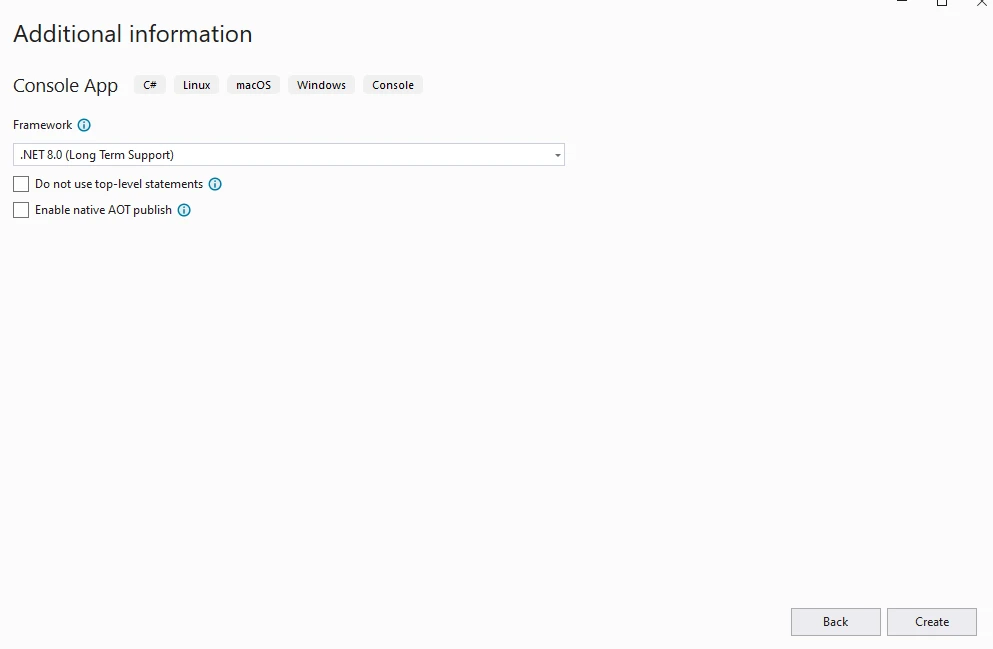Click the Linux platform tag
The image size is (993, 649).
click(x=196, y=85)
